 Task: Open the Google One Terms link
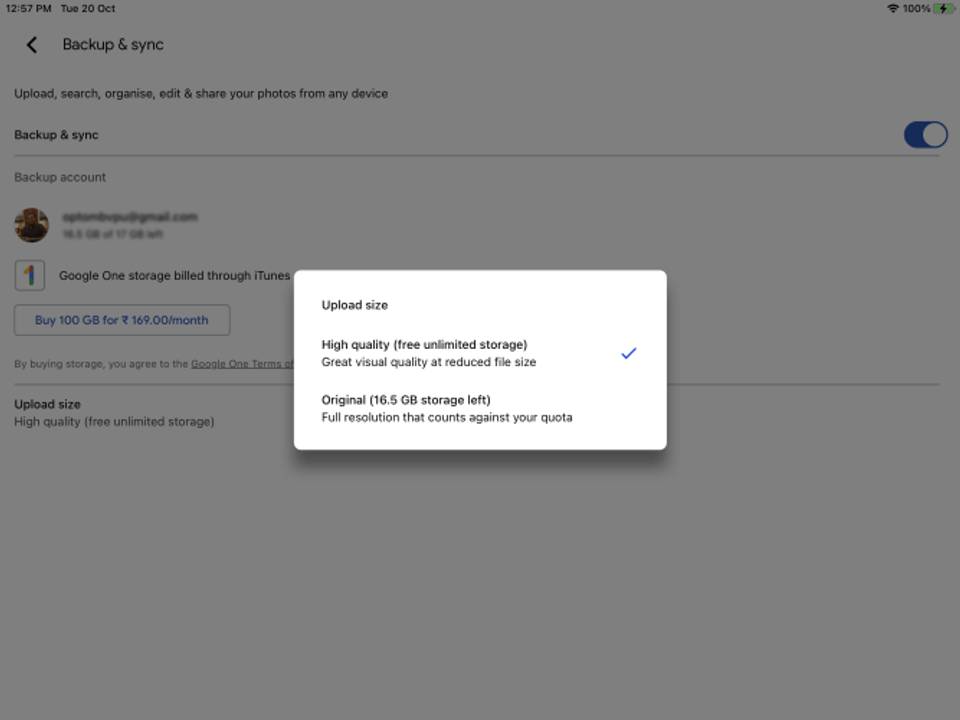coord(242,364)
